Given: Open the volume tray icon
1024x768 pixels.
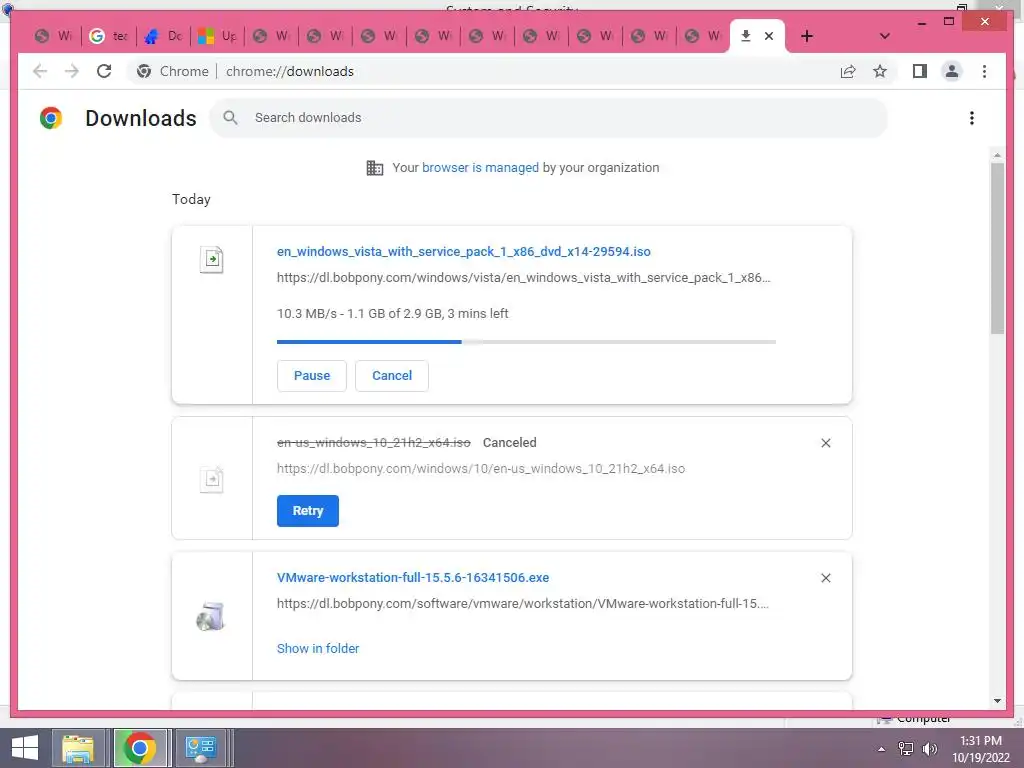Looking at the screenshot, I should click(x=929, y=748).
